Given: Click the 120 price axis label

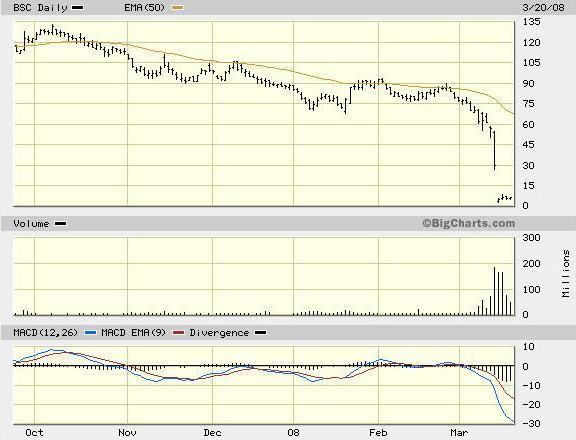Looking at the screenshot, I should (x=532, y=43).
